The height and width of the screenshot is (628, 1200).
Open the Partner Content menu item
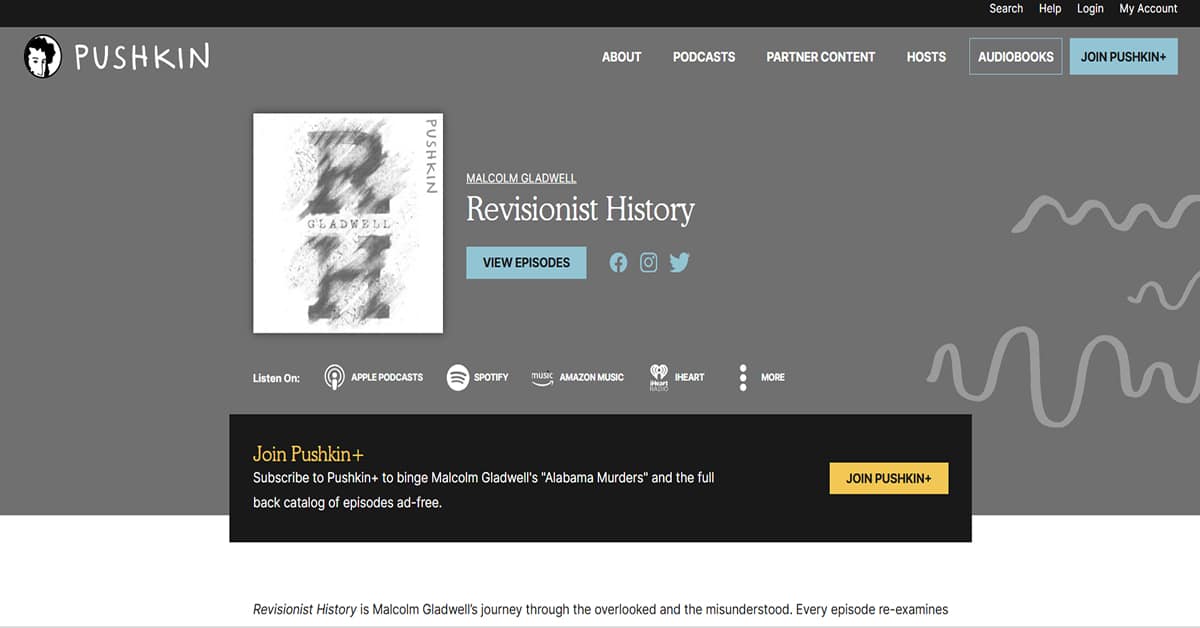821,57
